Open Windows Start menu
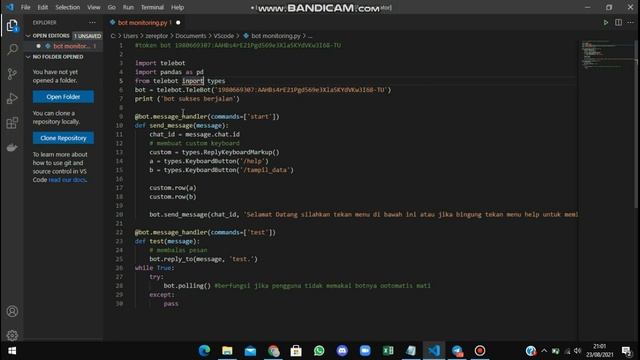 [x=12, y=351]
